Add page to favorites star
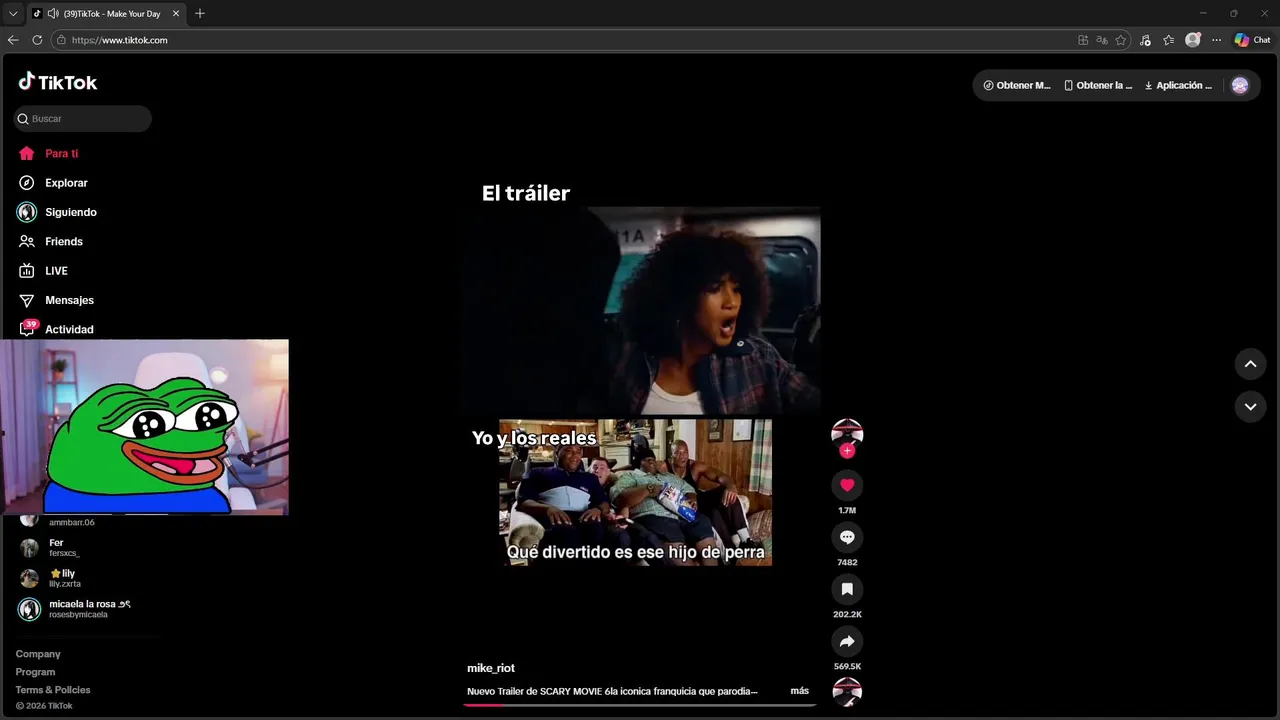This screenshot has height=720, width=1280. pos(1121,40)
